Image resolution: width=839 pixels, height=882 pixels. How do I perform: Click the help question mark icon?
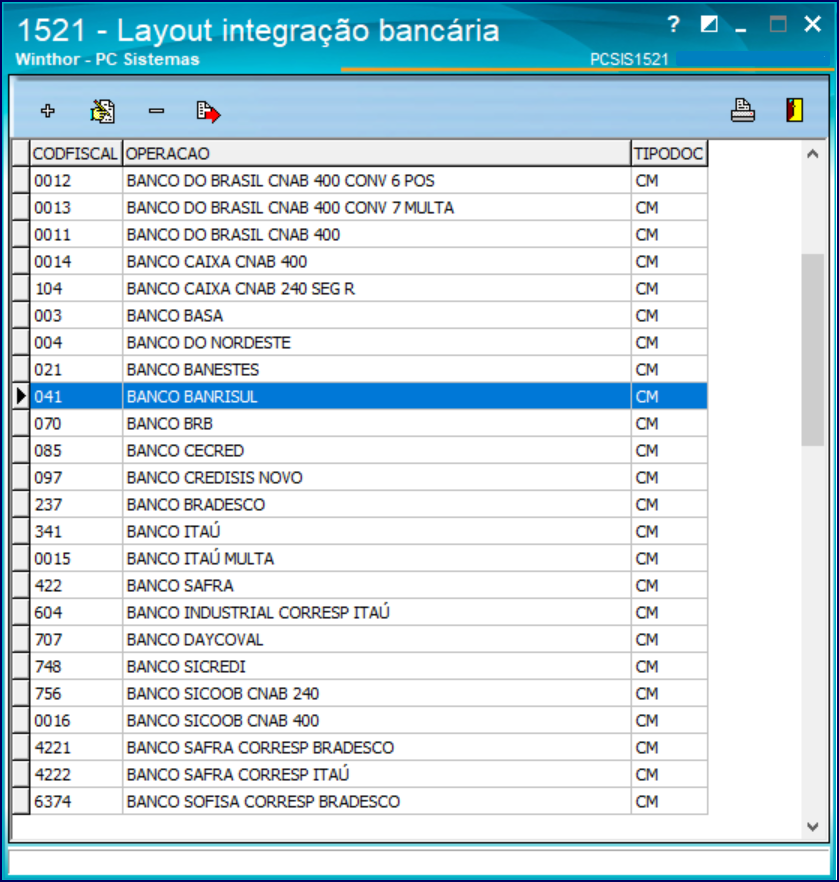tap(673, 24)
